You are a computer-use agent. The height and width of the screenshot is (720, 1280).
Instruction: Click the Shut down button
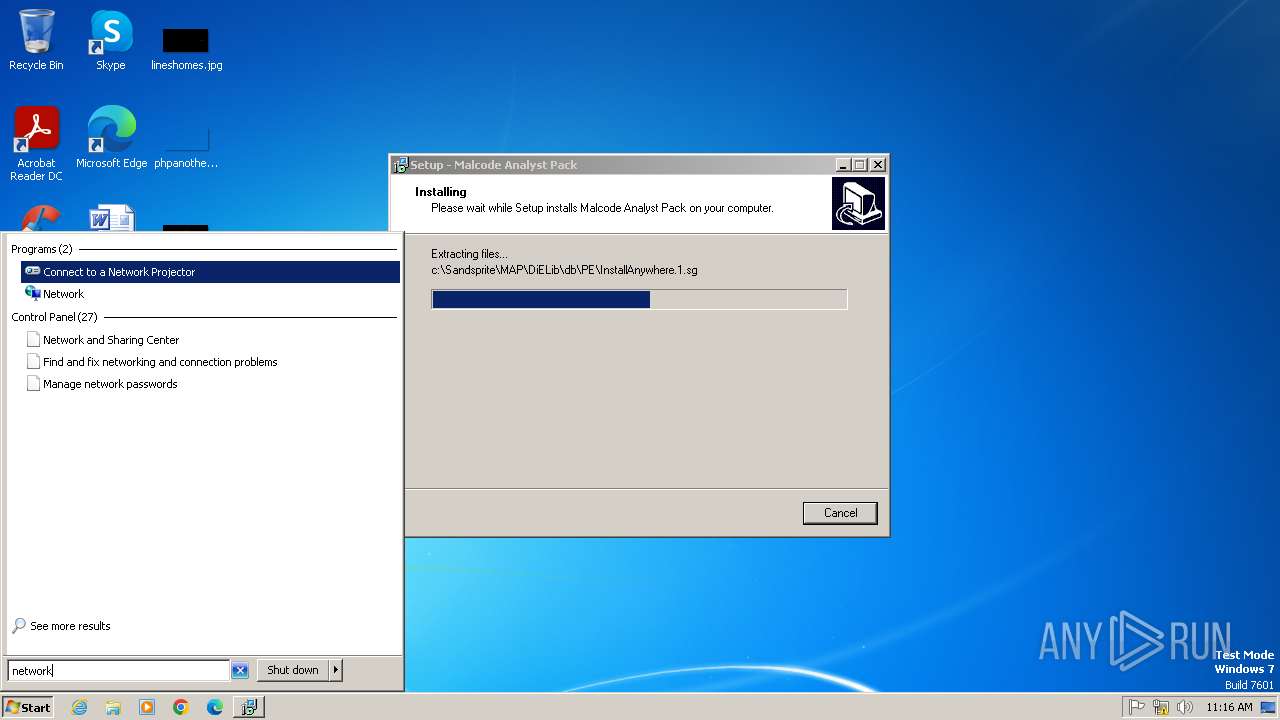[x=293, y=670]
